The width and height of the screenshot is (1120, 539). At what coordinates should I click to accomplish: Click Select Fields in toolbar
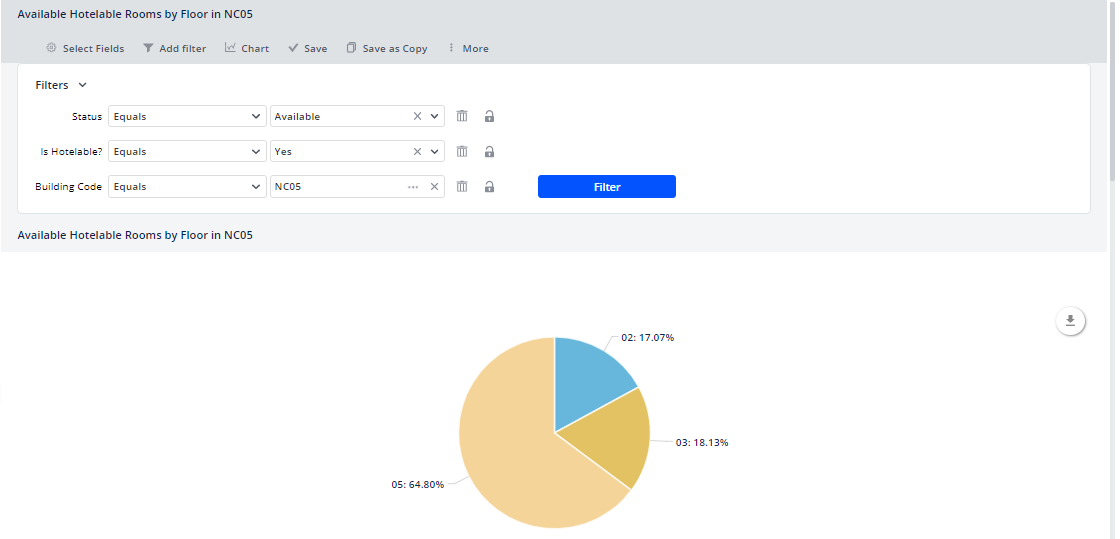[x=85, y=48]
